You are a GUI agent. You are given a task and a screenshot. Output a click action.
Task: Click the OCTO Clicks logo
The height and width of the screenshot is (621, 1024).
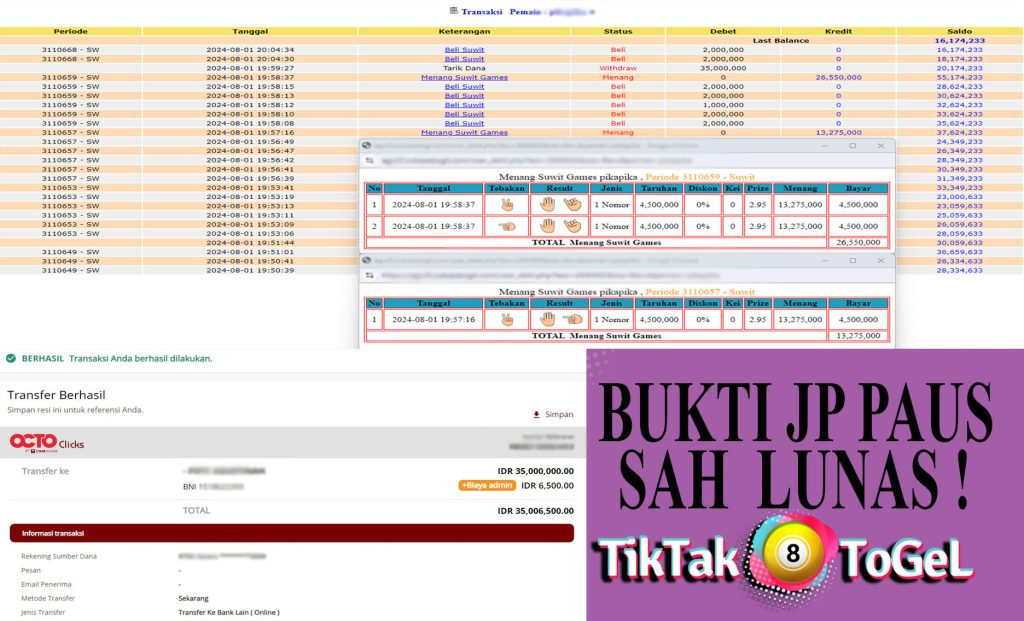47,442
